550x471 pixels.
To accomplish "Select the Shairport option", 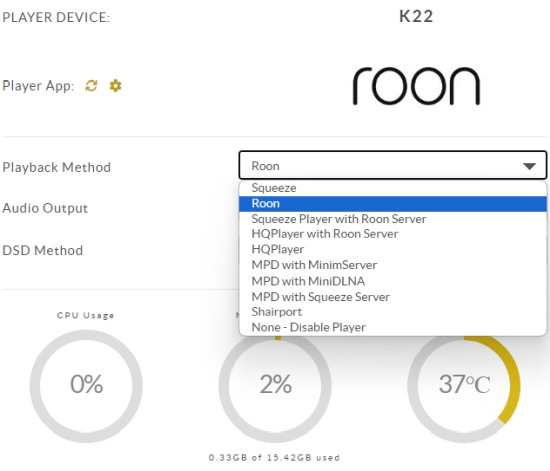I will (x=393, y=312).
